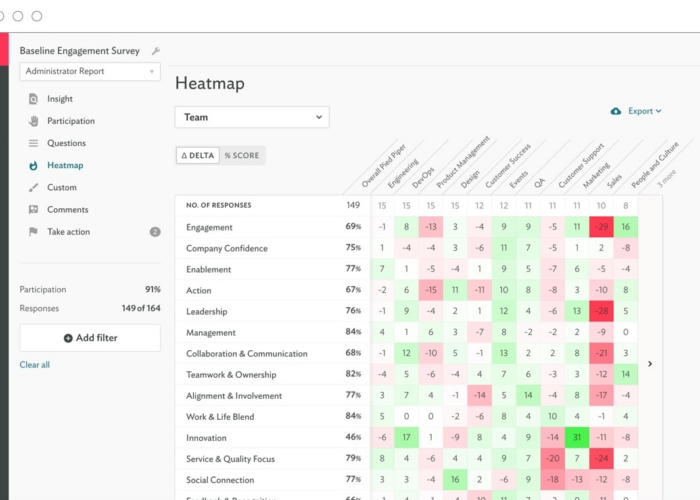Viewport: 700px width, 500px height.
Task: Switch heatmap to % Score view
Action: coord(242,155)
